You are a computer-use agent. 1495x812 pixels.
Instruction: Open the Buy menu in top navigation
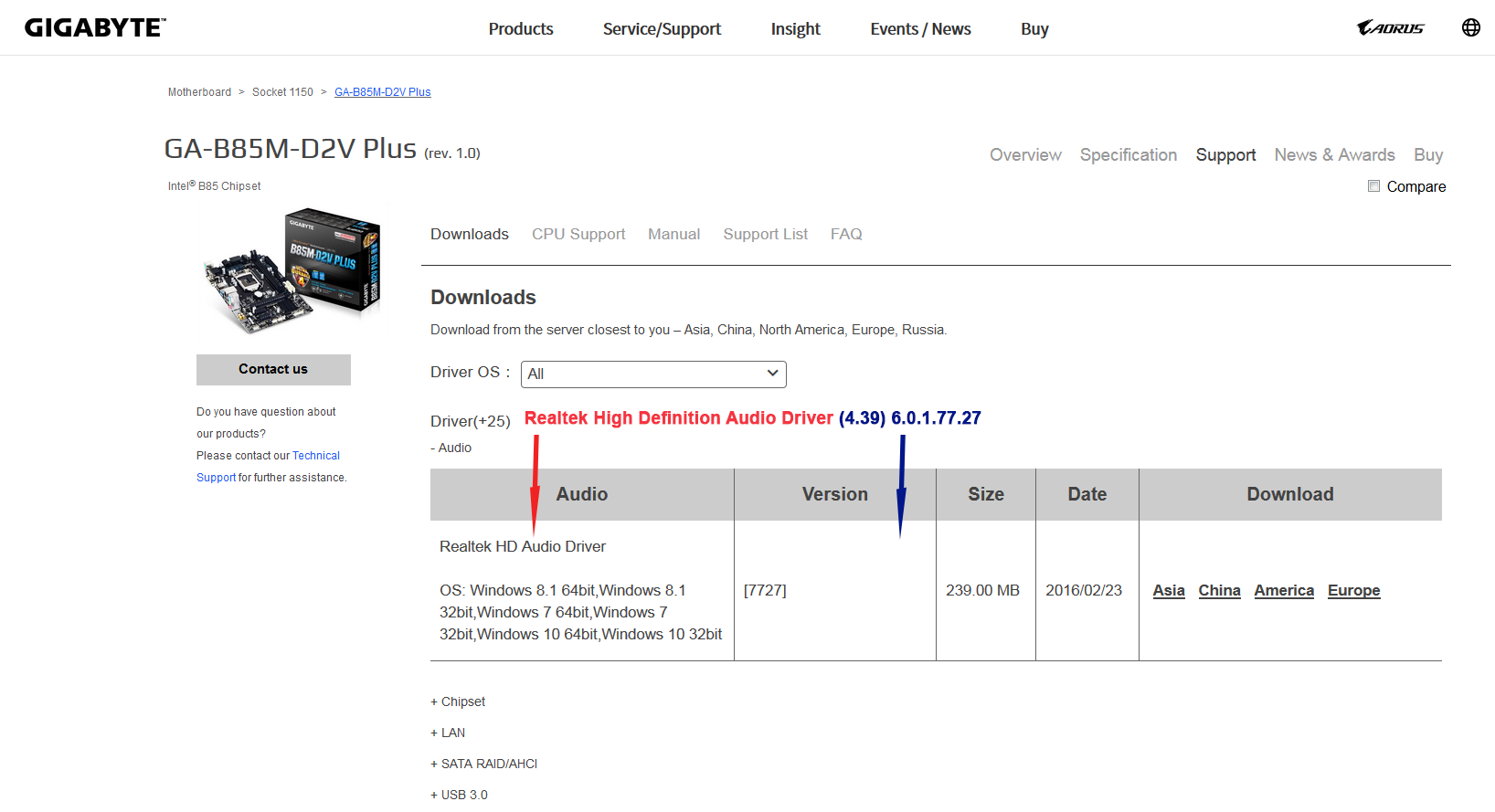1034,29
